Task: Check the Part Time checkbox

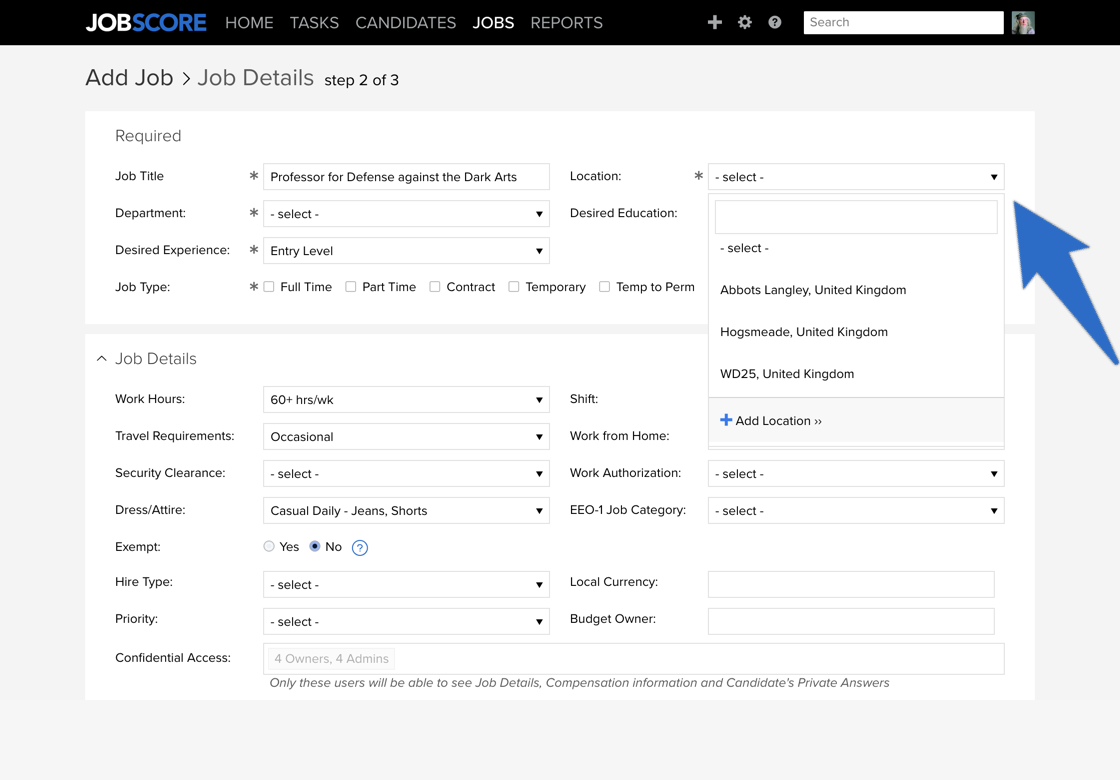Action: click(351, 286)
